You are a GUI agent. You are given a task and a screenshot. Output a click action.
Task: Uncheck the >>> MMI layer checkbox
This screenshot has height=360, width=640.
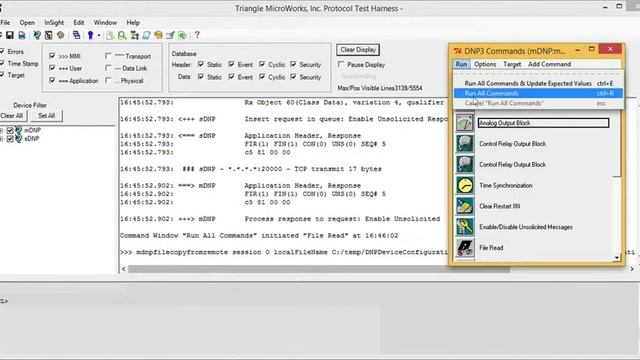click(52, 56)
